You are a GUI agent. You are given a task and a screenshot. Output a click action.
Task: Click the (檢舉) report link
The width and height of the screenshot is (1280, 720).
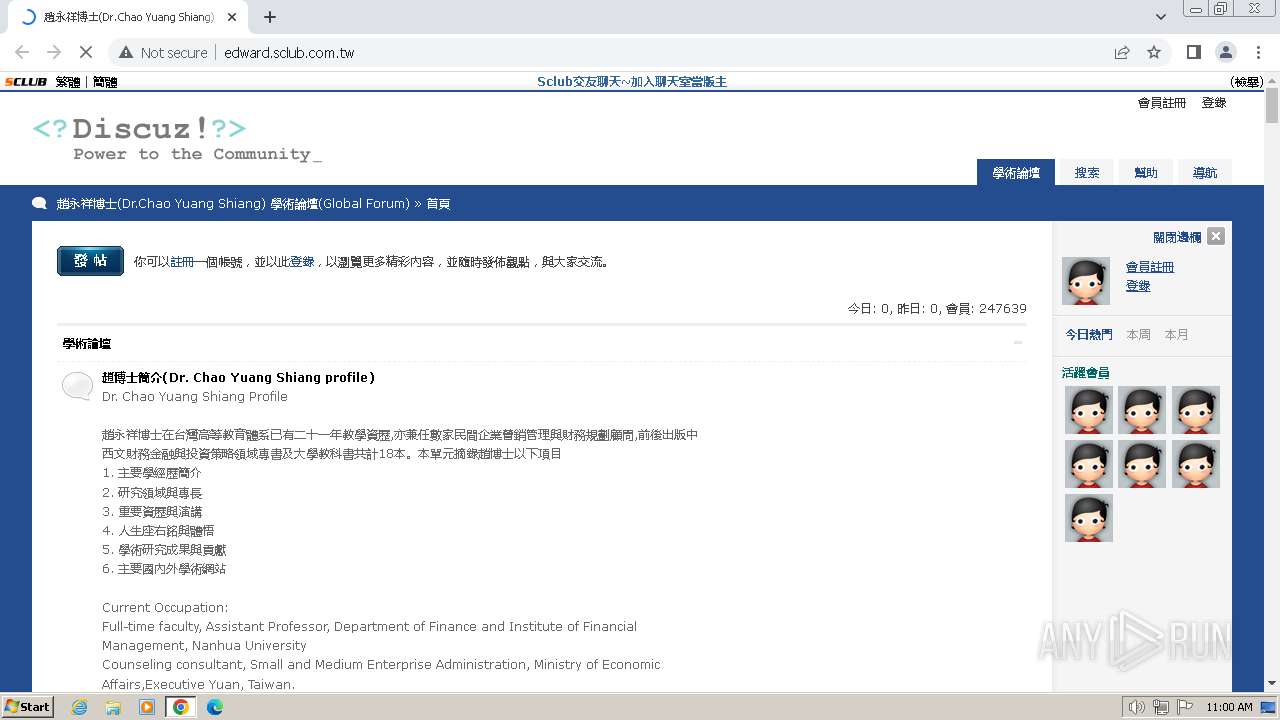(x=1247, y=82)
